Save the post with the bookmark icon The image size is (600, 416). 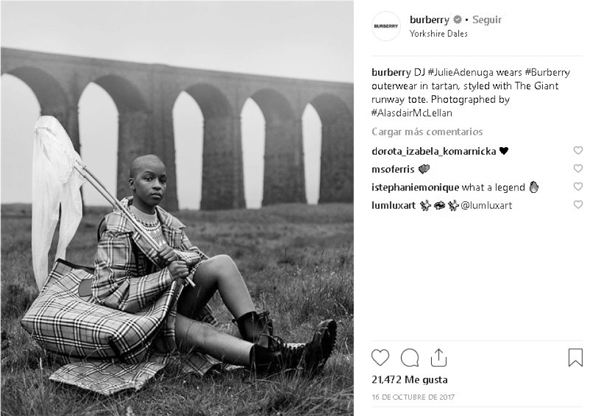pyautogui.click(x=575, y=357)
